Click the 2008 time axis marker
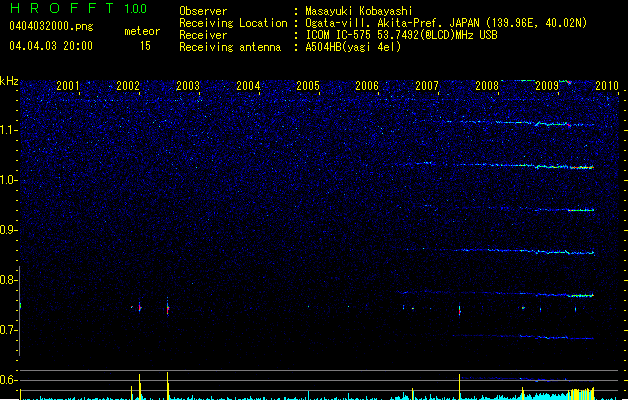The height and width of the screenshot is (400, 629). coord(487,86)
